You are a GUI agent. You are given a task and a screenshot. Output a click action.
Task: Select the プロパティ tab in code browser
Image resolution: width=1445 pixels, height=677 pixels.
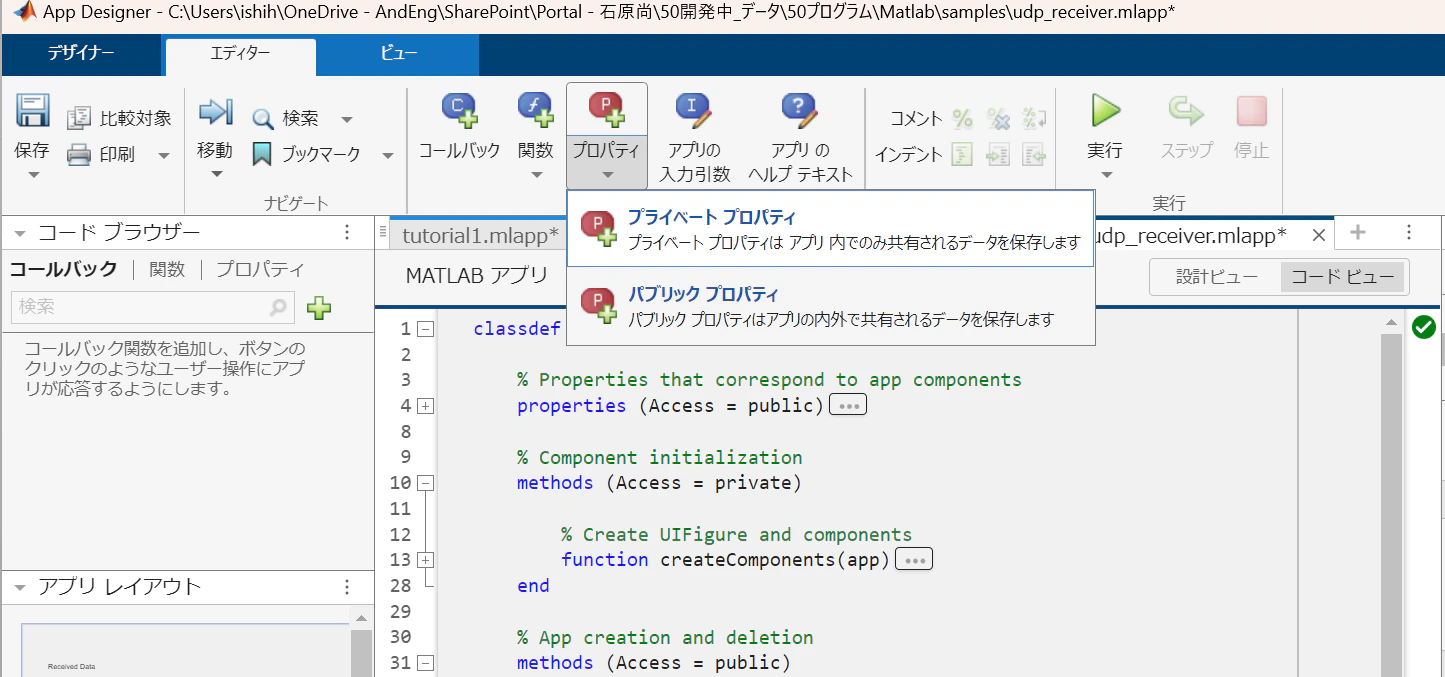[260, 269]
